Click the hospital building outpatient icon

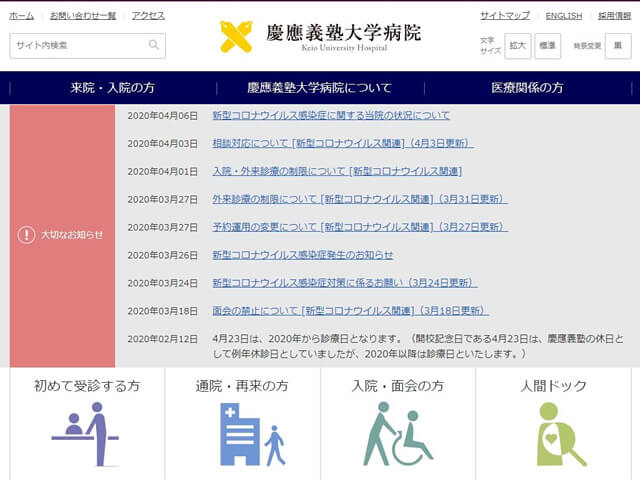click(x=252, y=434)
